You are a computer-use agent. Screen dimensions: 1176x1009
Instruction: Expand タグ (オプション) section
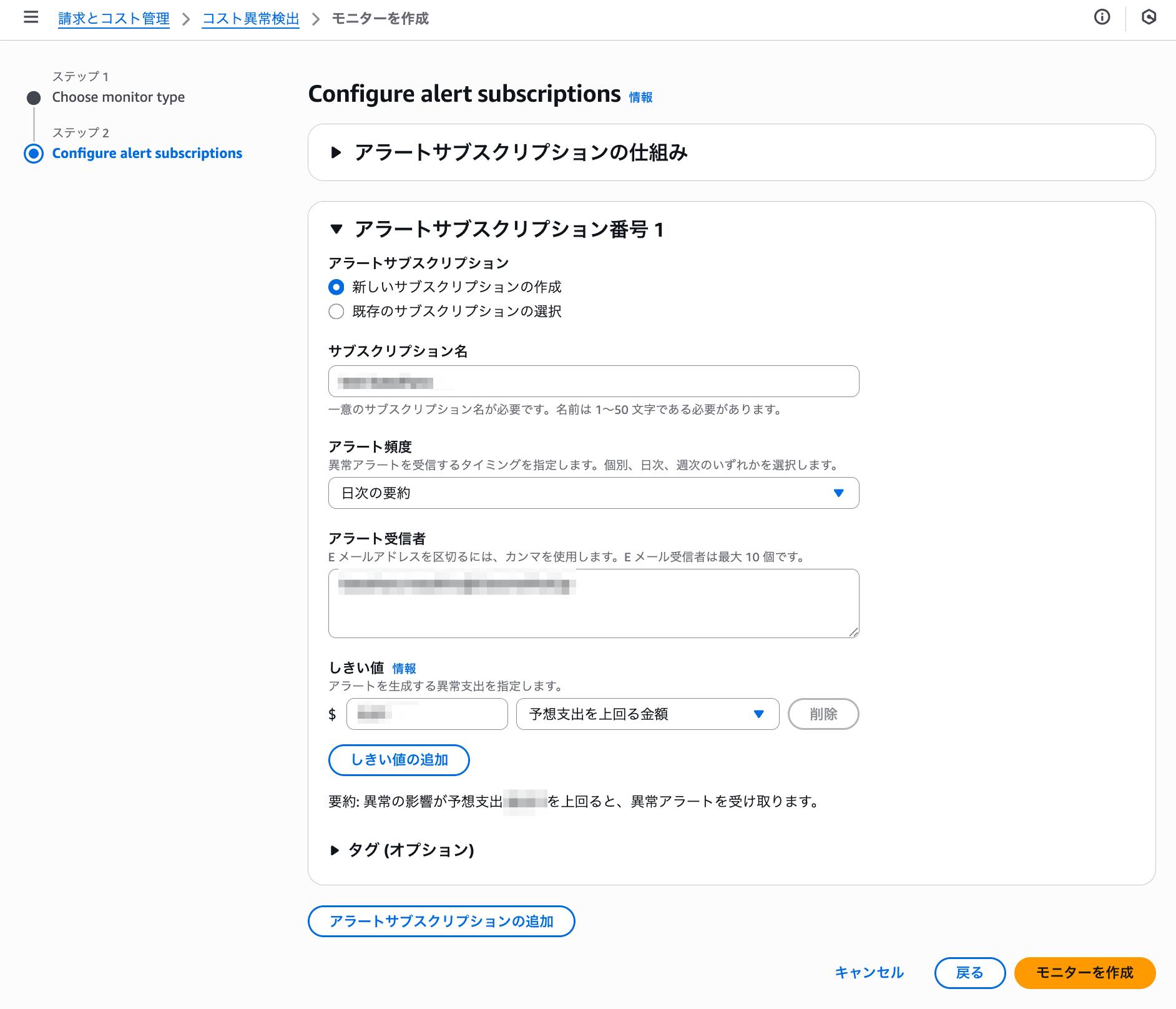tap(335, 850)
